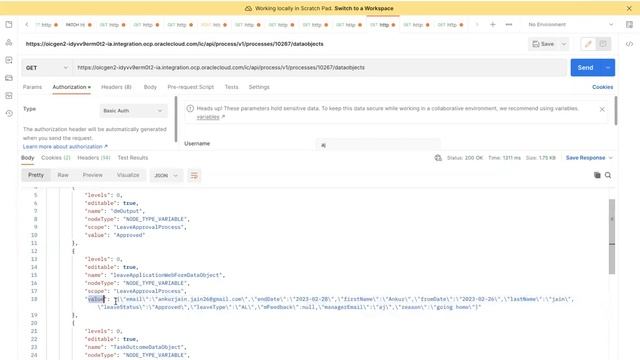Screen dimensions: 640x360
Task: Open the Test Results tab
Action: (133, 158)
